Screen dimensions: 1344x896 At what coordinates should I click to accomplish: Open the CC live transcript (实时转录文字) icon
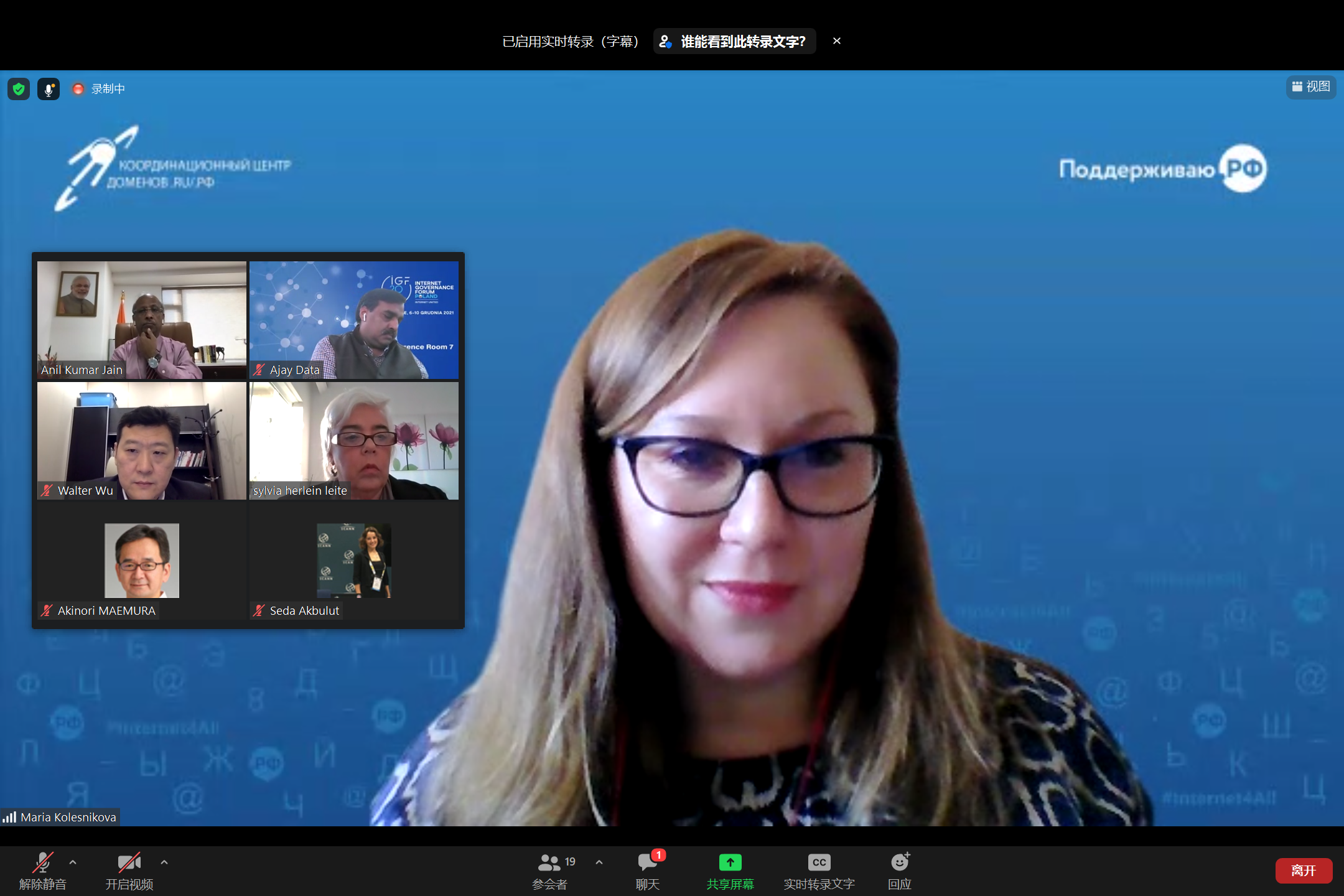pyautogui.click(x=819, y=863)
